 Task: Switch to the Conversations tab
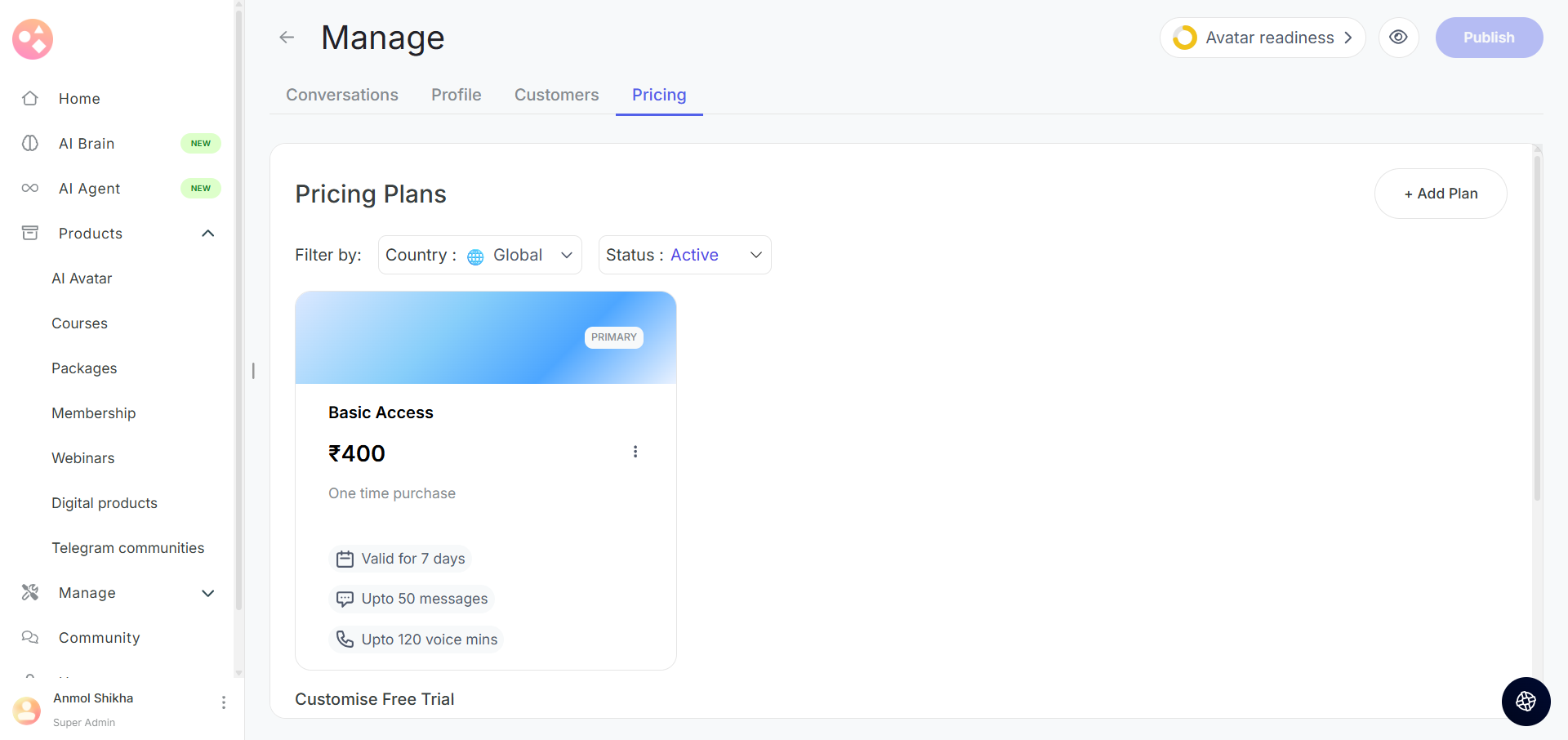(342, 95)
